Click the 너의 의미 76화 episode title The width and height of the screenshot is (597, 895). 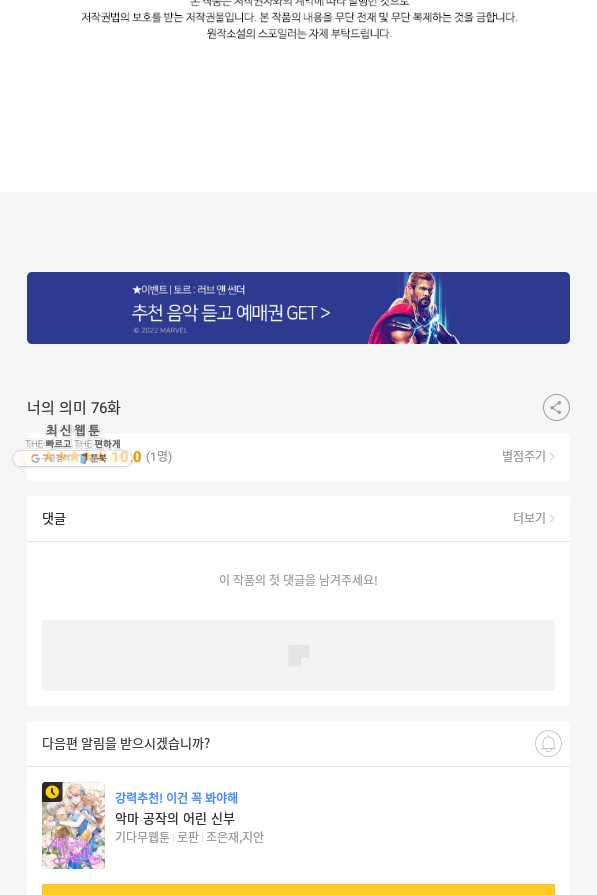[x=74, y=408]
